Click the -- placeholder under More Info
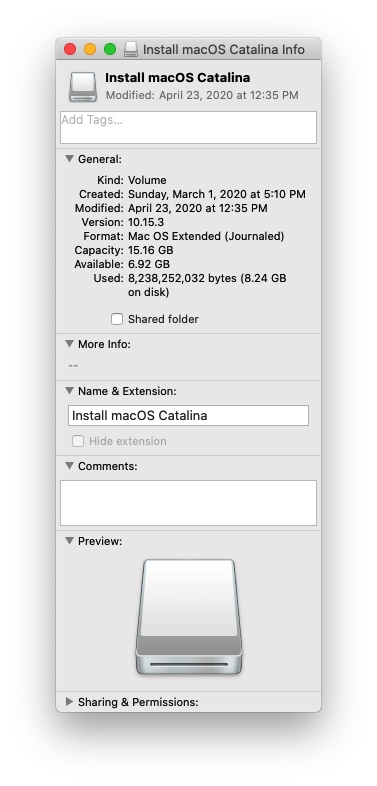 tap(73, 365)
